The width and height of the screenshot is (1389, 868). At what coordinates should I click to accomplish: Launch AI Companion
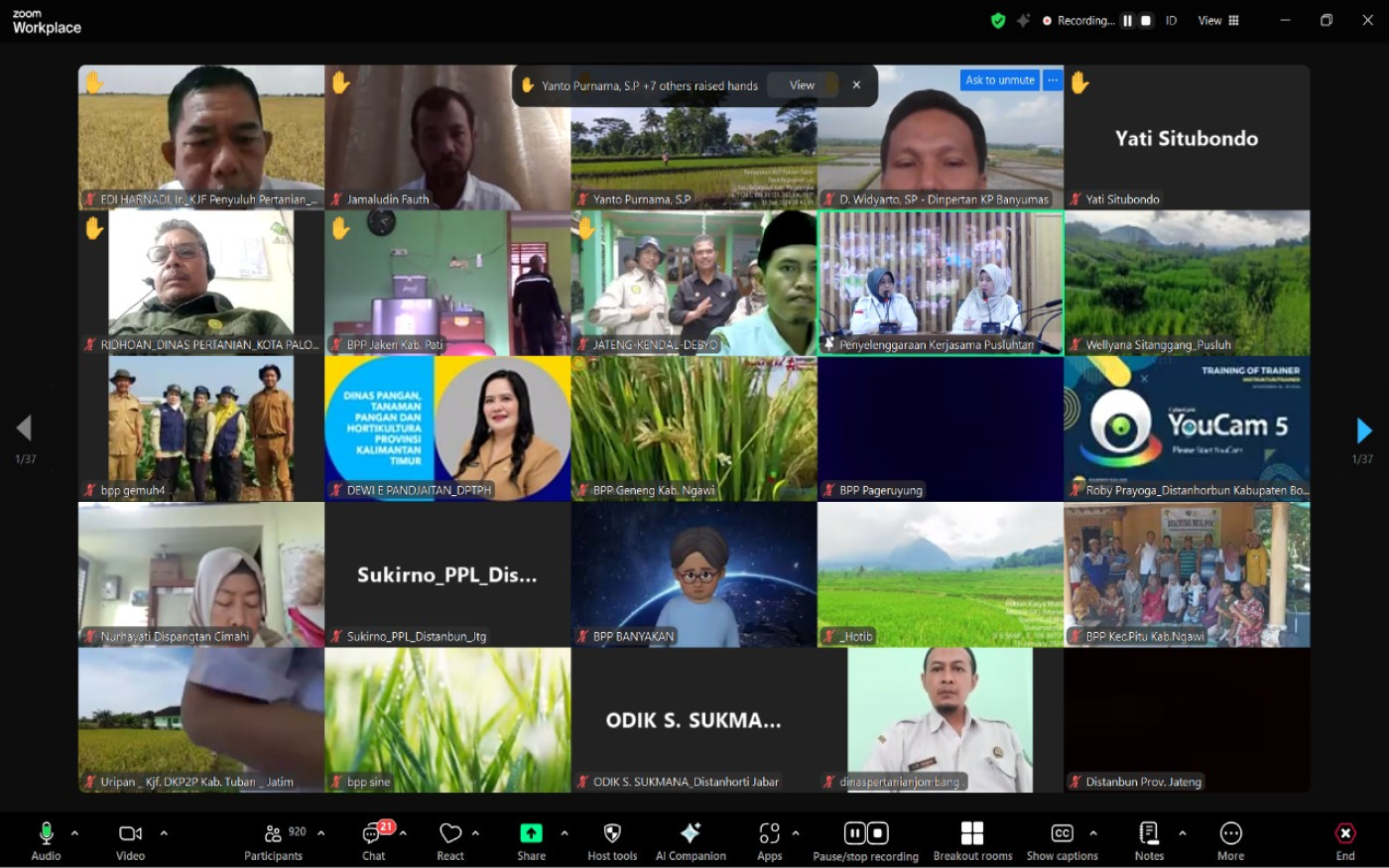click(x=691, y=839)
